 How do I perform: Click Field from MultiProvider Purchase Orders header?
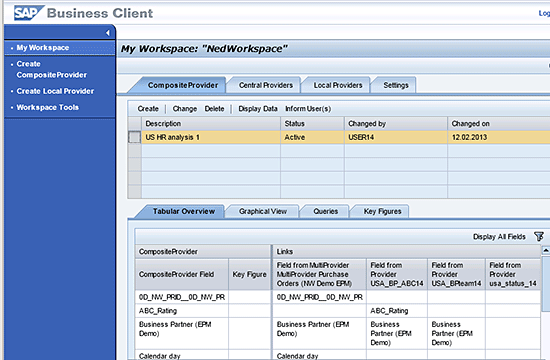319,274
